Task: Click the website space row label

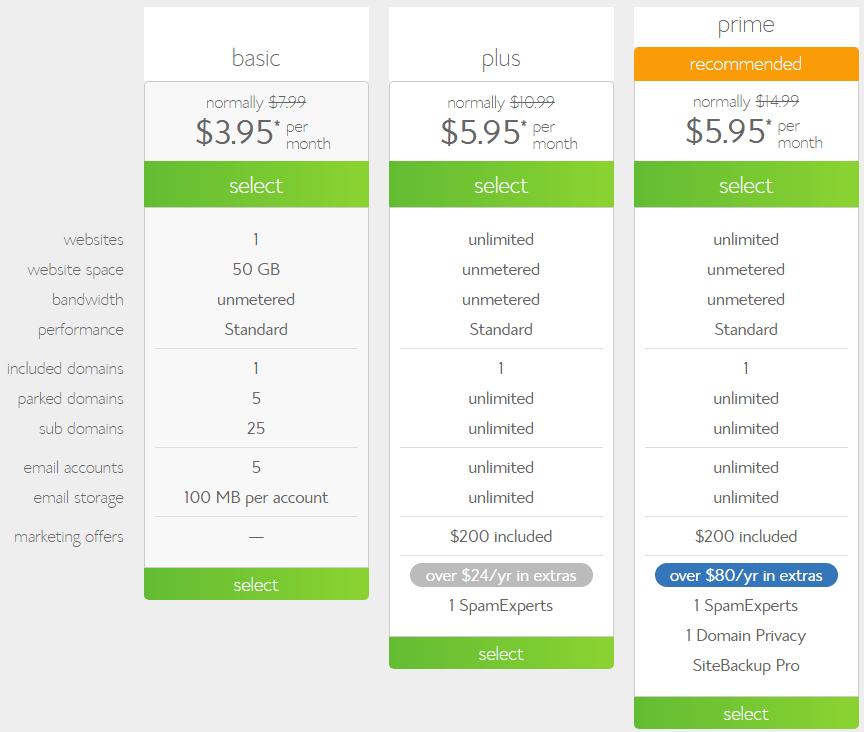Action: (x=75, y=270)
